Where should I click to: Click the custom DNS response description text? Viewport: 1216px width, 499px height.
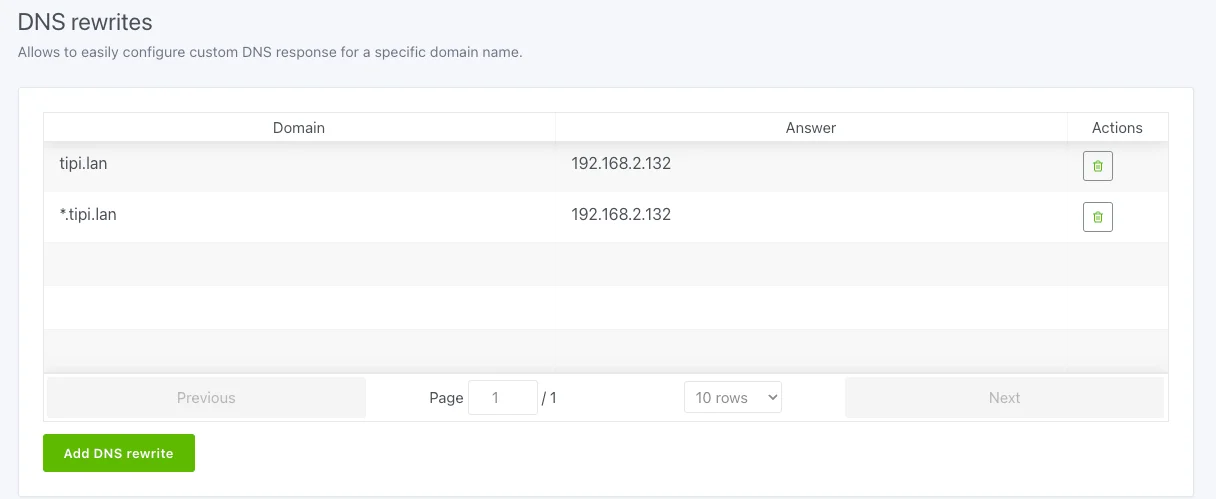270,52
